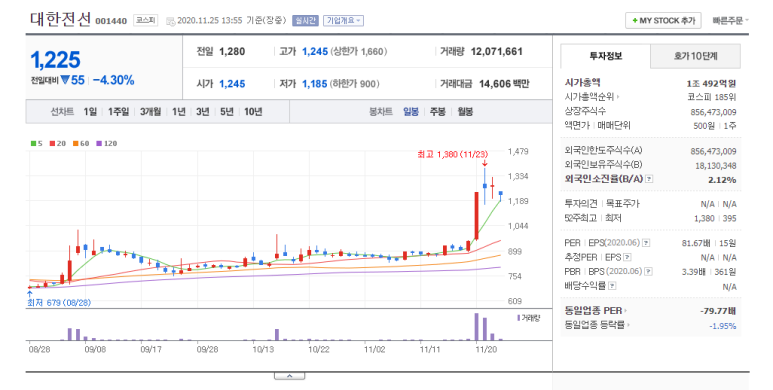Select the 1주일 line chart range

(x=118, y=112)
